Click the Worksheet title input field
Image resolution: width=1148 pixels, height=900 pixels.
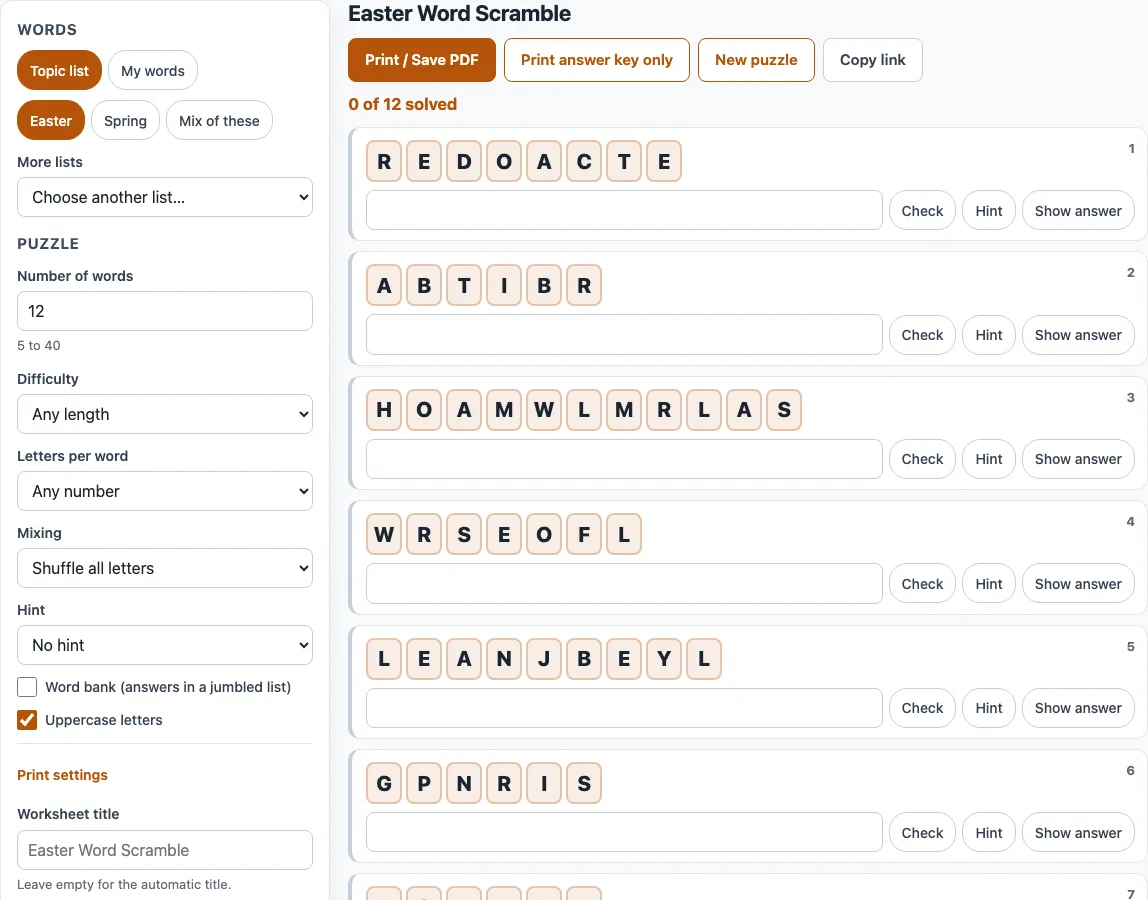coord(165,849)
